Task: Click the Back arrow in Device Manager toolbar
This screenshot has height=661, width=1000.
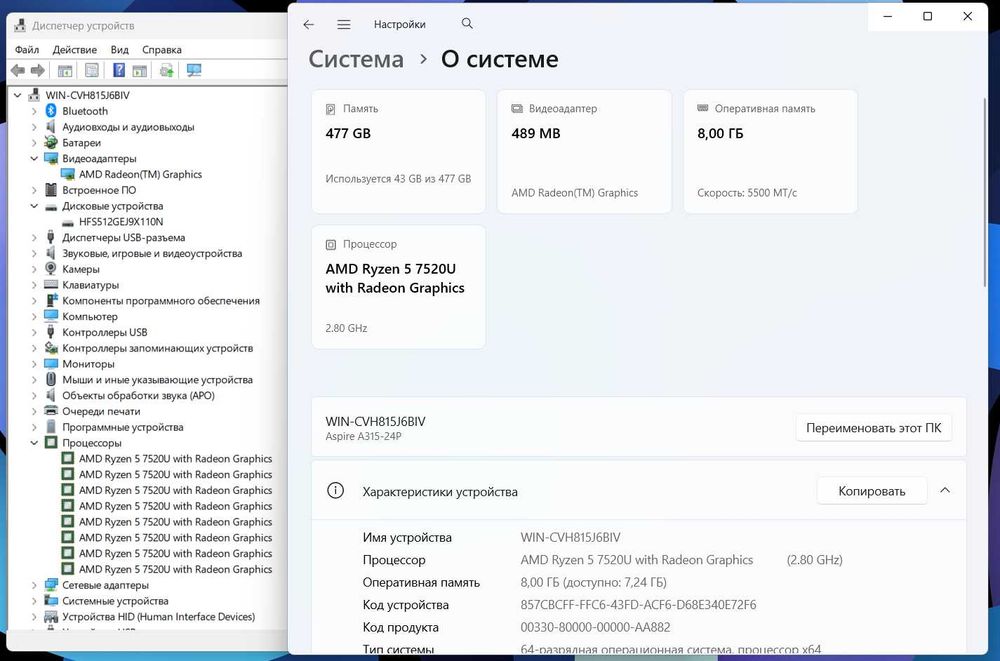Action: [18, 70]
